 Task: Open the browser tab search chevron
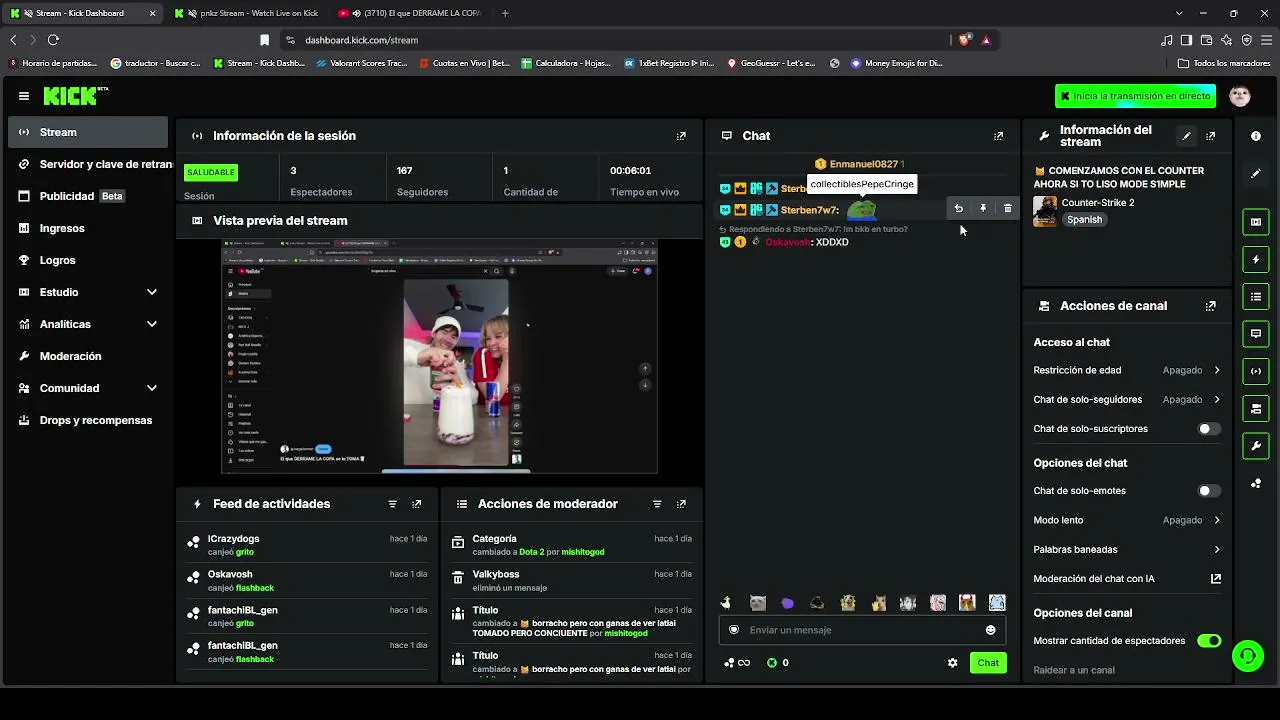(x=1179, y=13)
